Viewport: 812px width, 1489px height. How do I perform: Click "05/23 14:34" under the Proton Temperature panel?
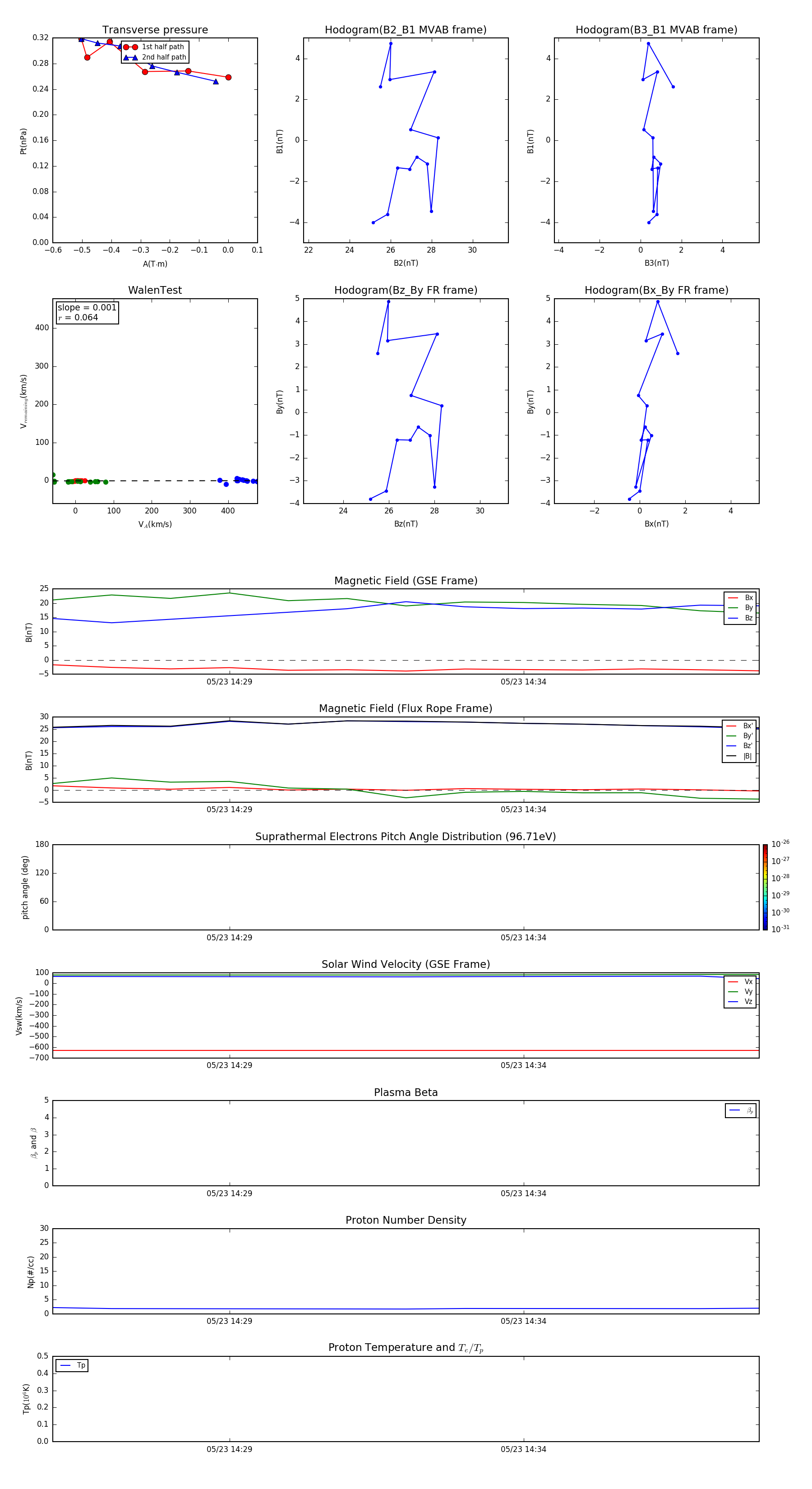pyautogui.click(x=524, y=1450)
